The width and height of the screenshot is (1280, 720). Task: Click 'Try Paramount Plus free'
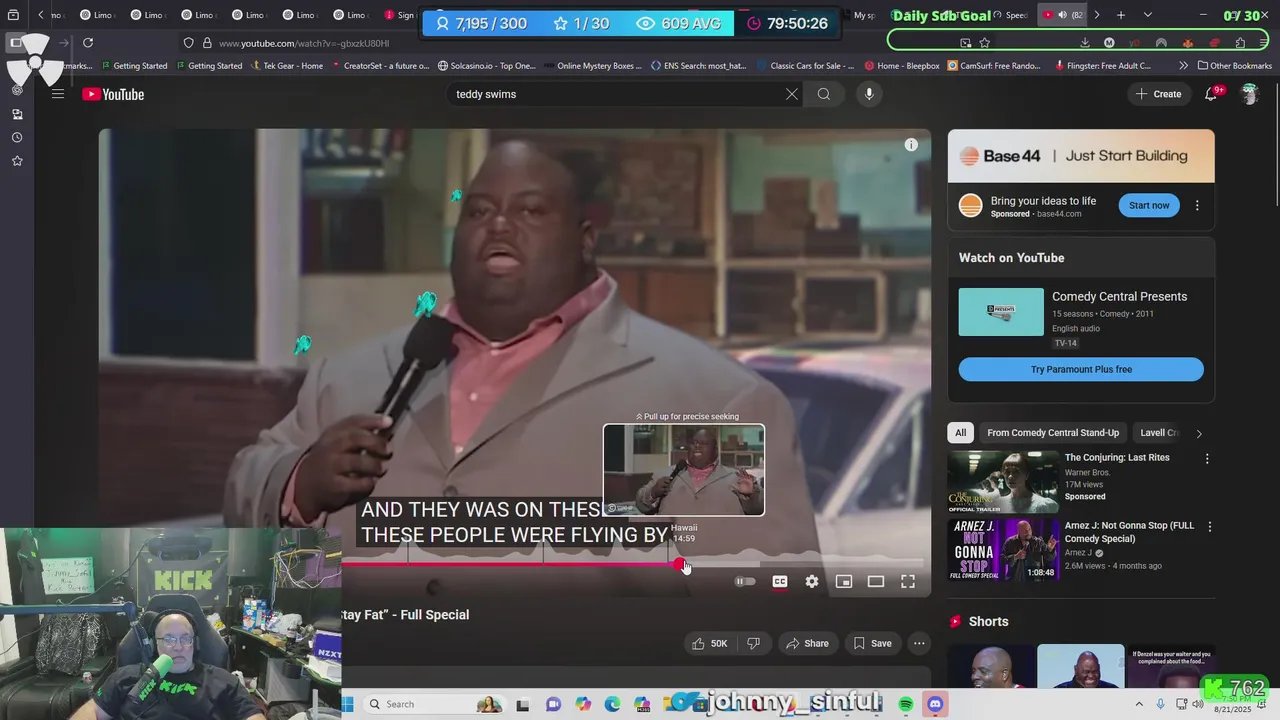(x=1081, y=369)
